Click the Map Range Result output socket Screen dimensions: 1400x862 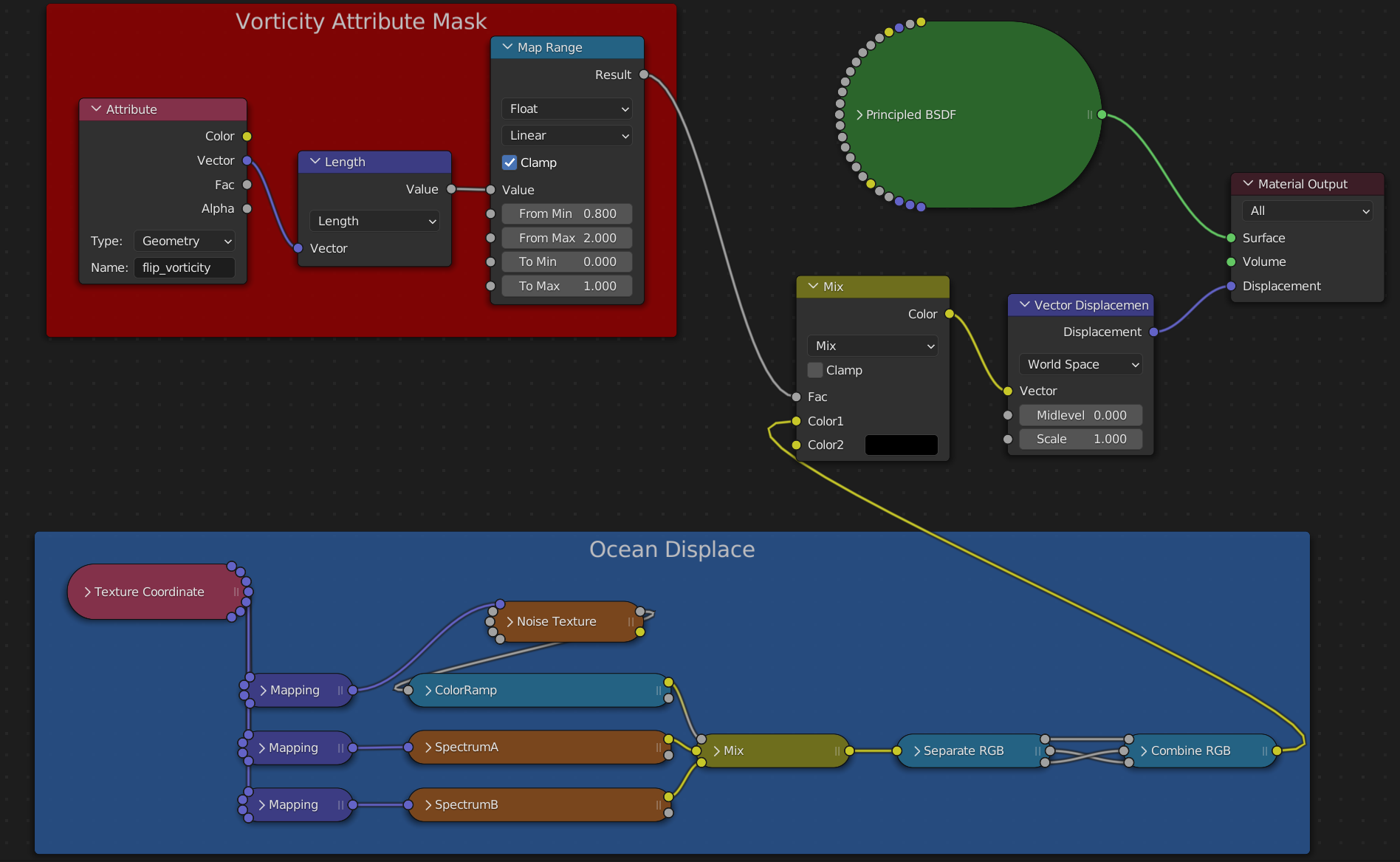tap(644, 75)
